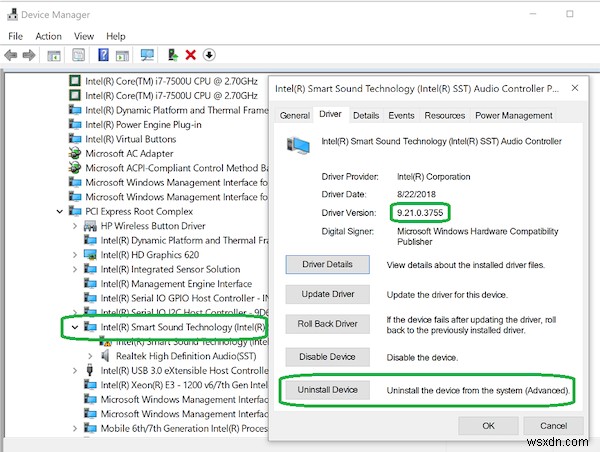Click Intel(R) Corporation driver provider text
This screenshot has height=452, width=600.
coord(434,177)
